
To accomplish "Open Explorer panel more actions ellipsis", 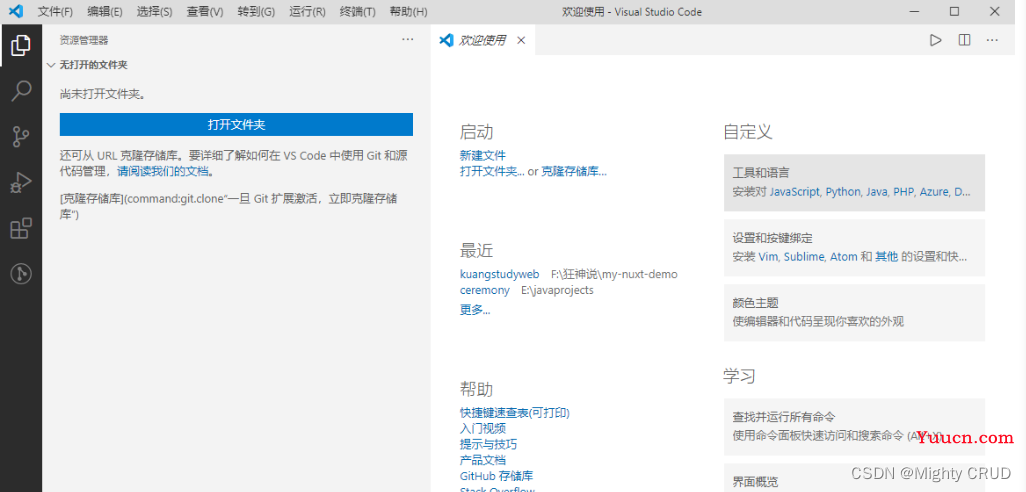I will pyautogui.click(x=408, y=39).
